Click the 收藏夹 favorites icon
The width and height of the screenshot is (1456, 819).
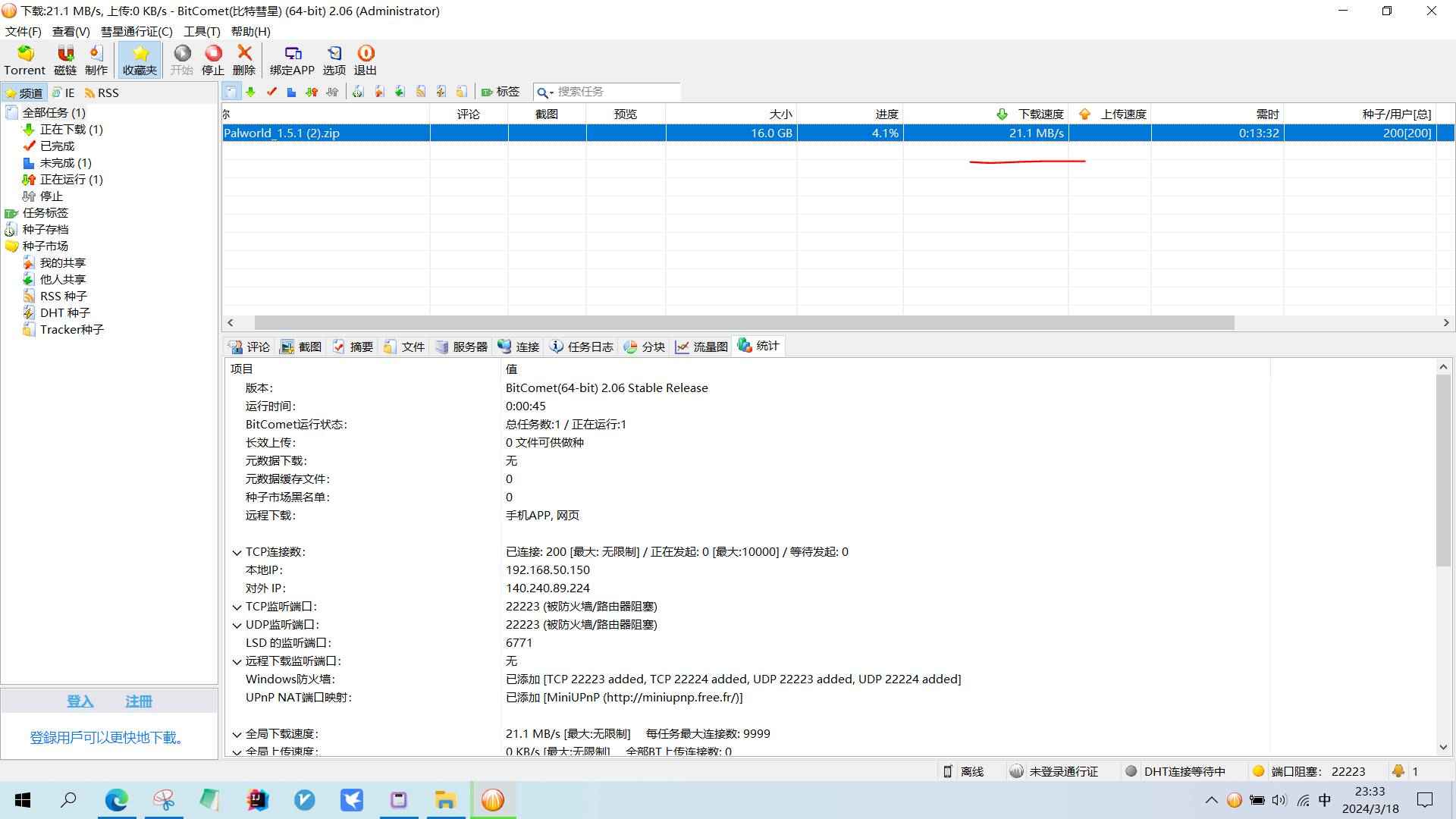pyautogui.click(x=139, y=59)
